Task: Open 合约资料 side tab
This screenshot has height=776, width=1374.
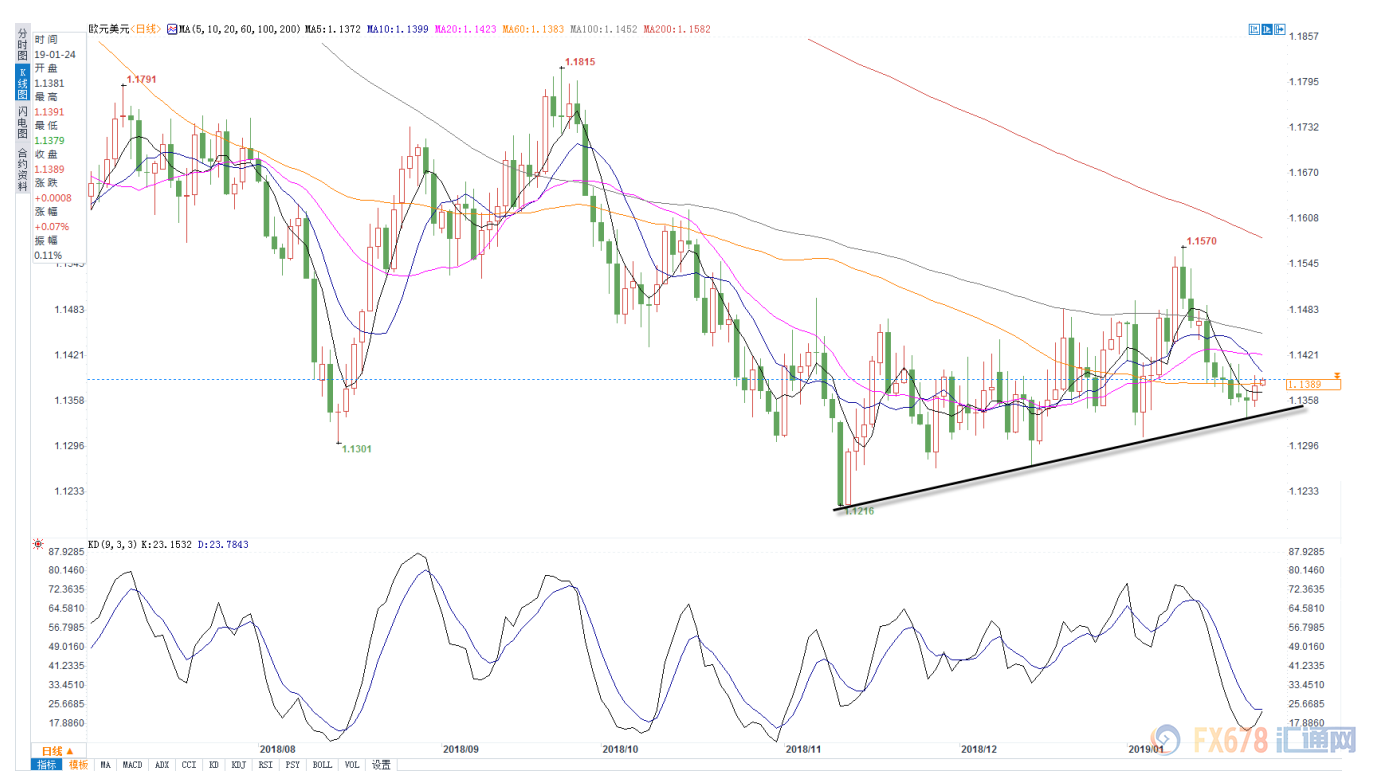Action: pos(22,170)
